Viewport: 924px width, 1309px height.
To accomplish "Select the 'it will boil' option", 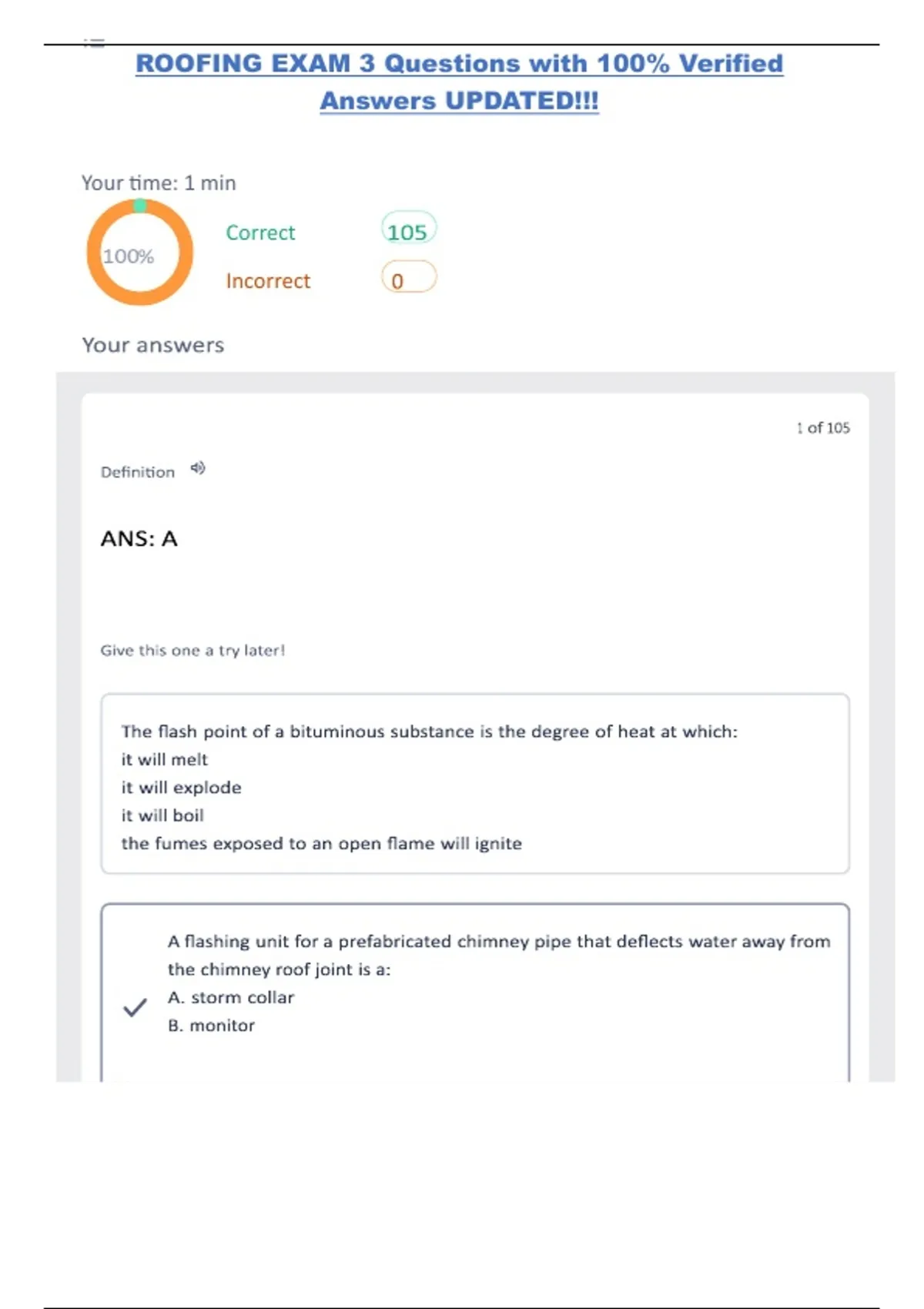I will click(x=162, y=815).
